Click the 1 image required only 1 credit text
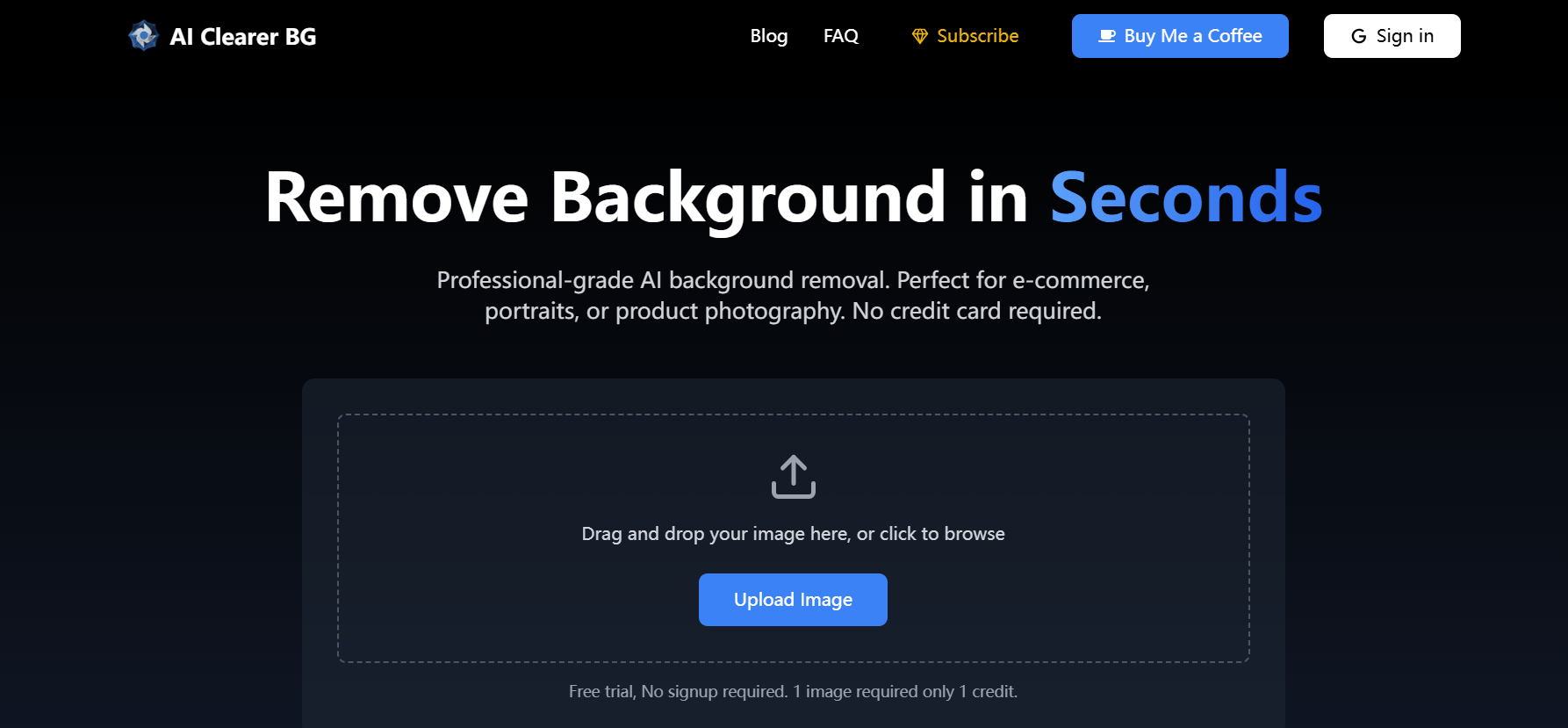1568x728 pixels. point(905,692)
